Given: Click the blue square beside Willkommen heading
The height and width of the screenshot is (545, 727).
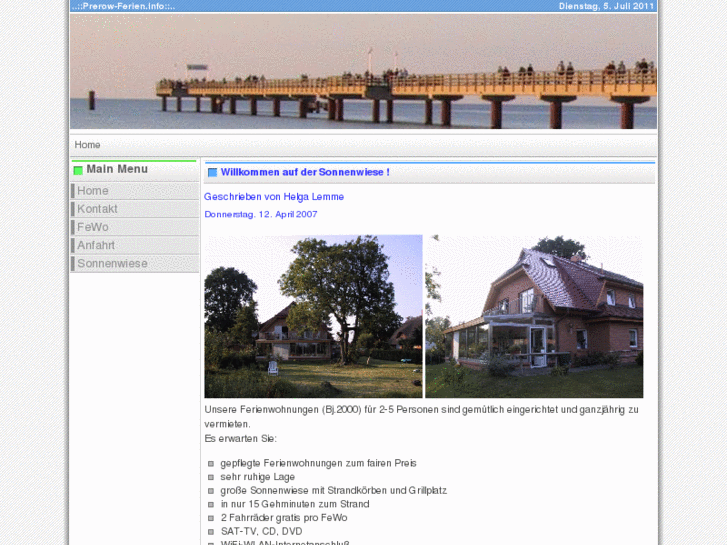Looking at the screenshot, I should (212, 173).
